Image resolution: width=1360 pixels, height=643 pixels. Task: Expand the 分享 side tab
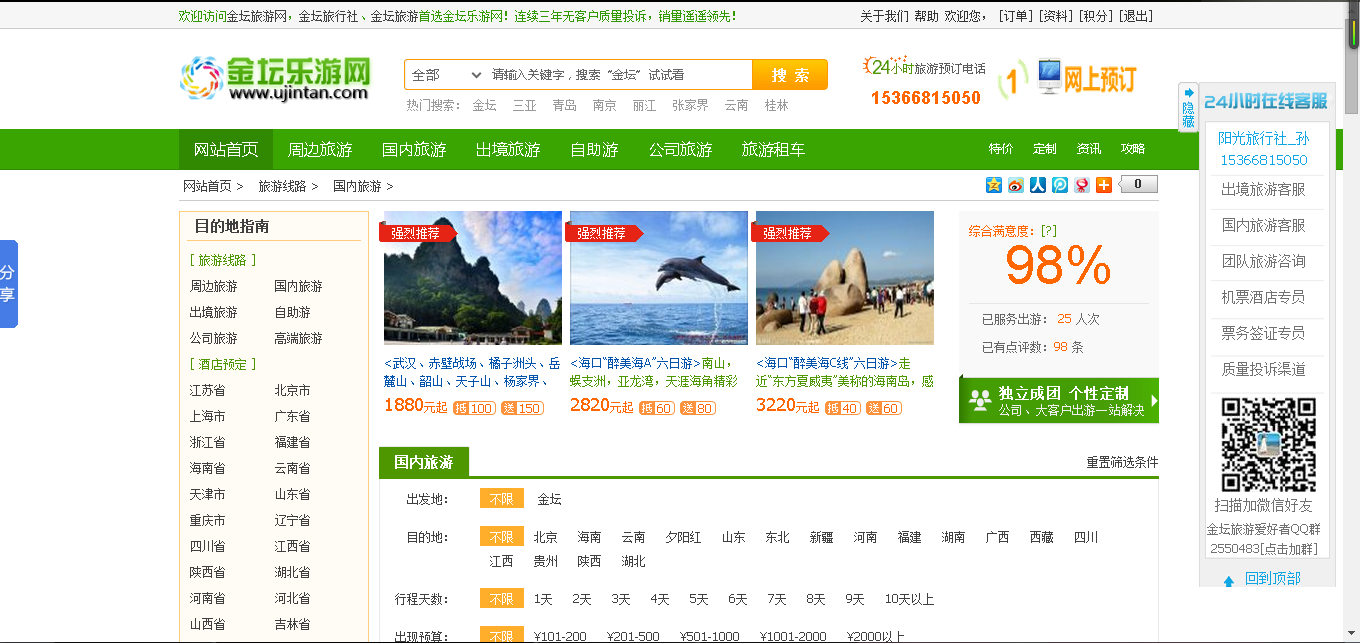click(8, 284)
